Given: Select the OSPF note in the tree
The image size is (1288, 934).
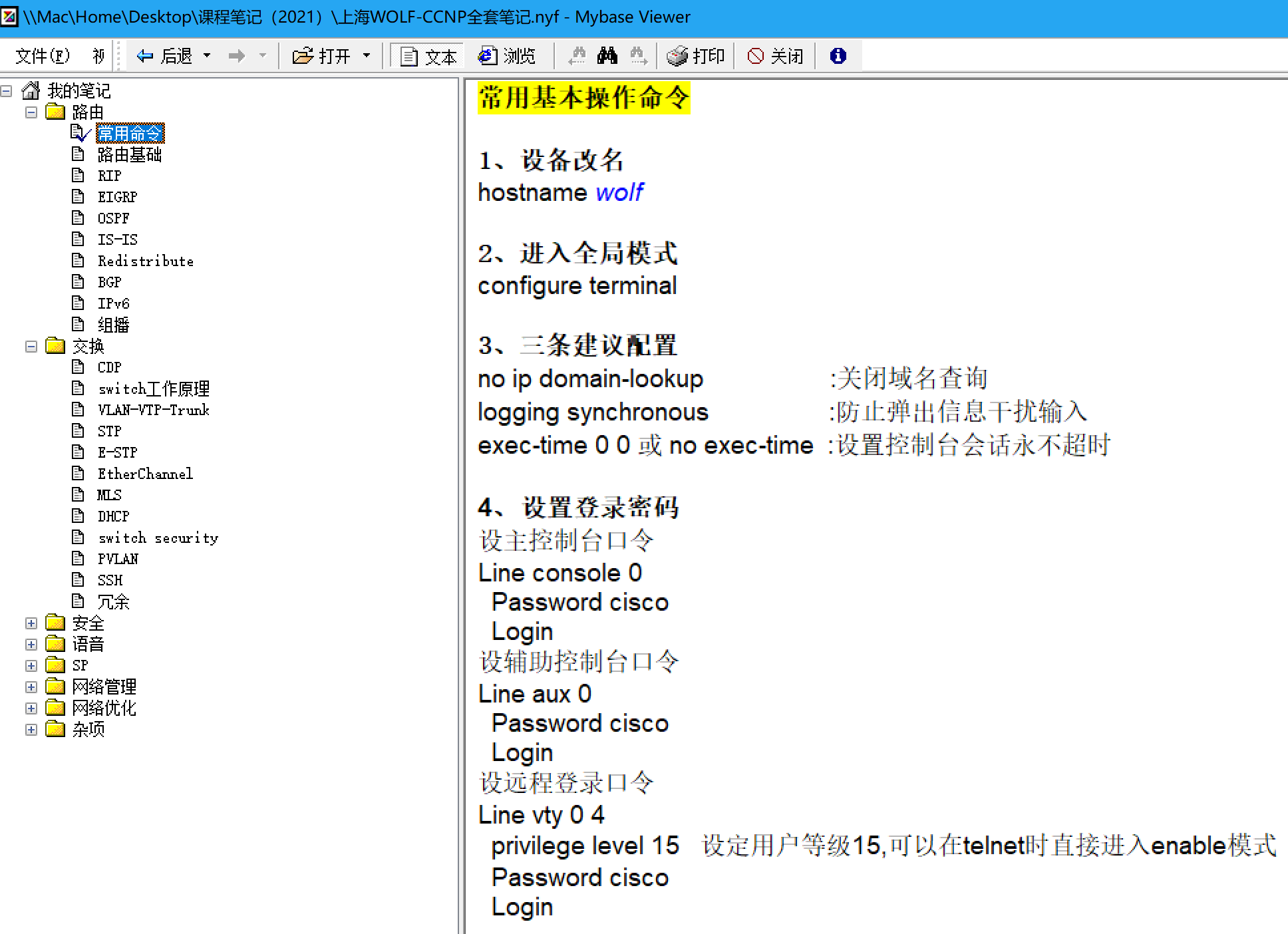Looking at the screenshot, I should (113, 218).
